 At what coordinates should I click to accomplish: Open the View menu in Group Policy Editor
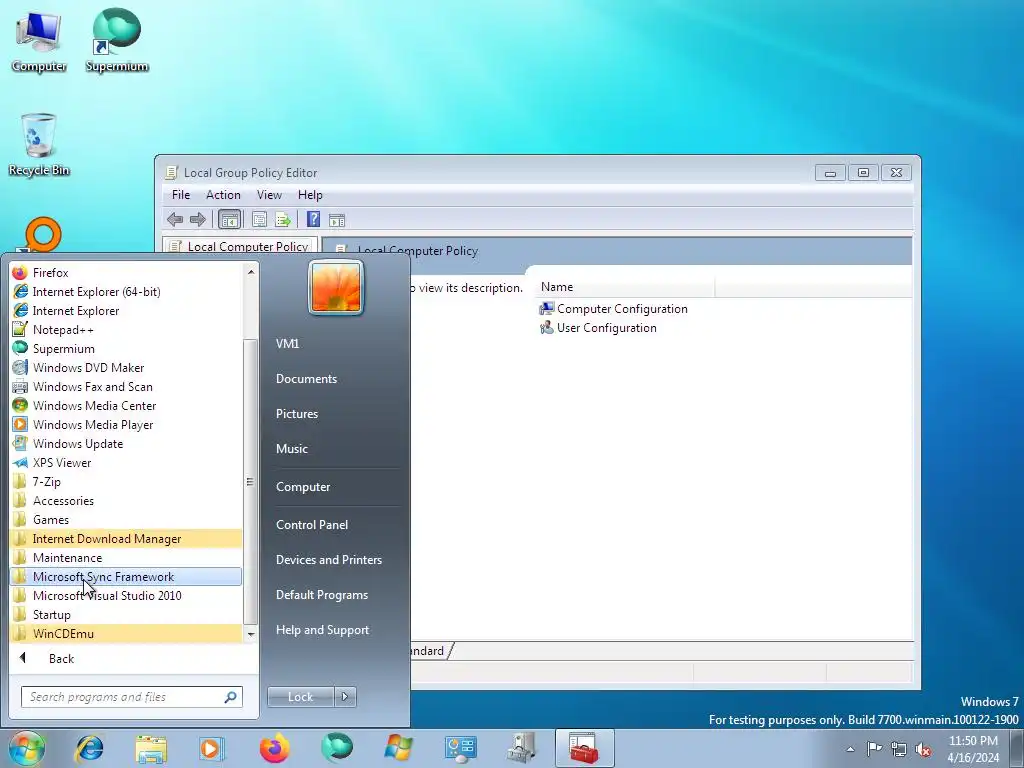coord(269,195)
